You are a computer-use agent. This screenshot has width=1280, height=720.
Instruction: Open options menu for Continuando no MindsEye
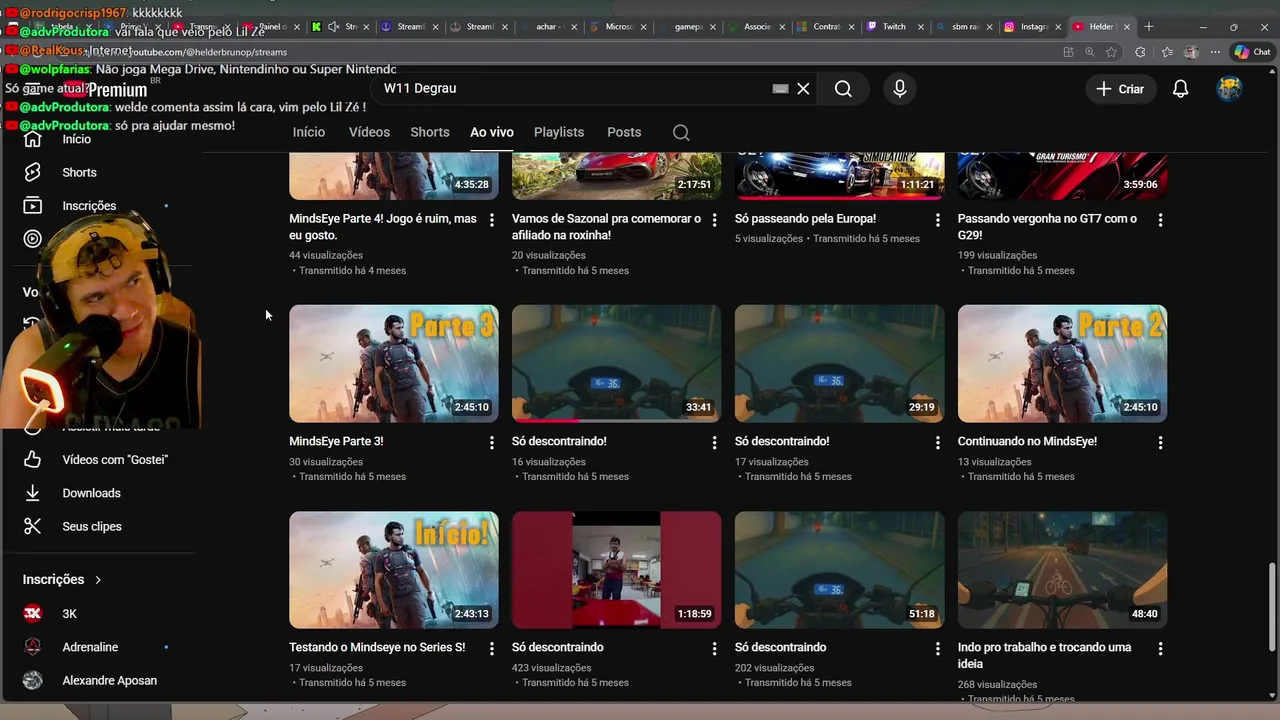1160,442
